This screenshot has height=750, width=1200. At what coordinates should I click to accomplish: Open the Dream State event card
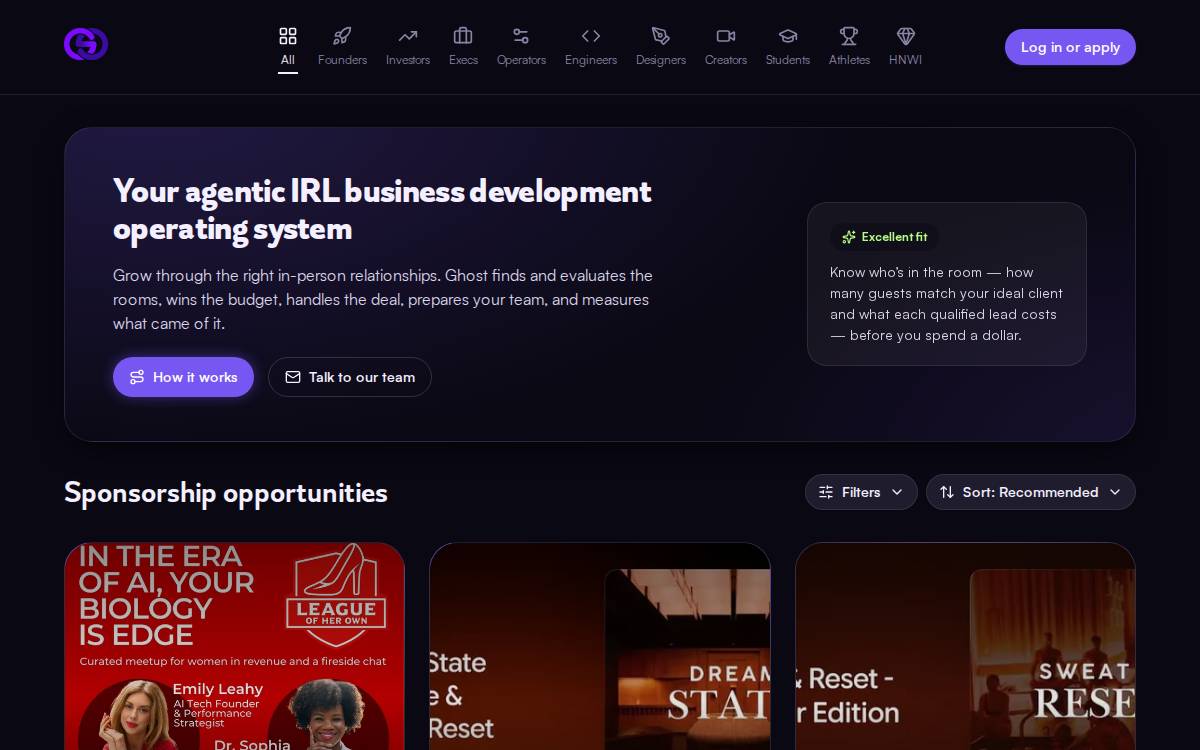click(x=600, y=646)
